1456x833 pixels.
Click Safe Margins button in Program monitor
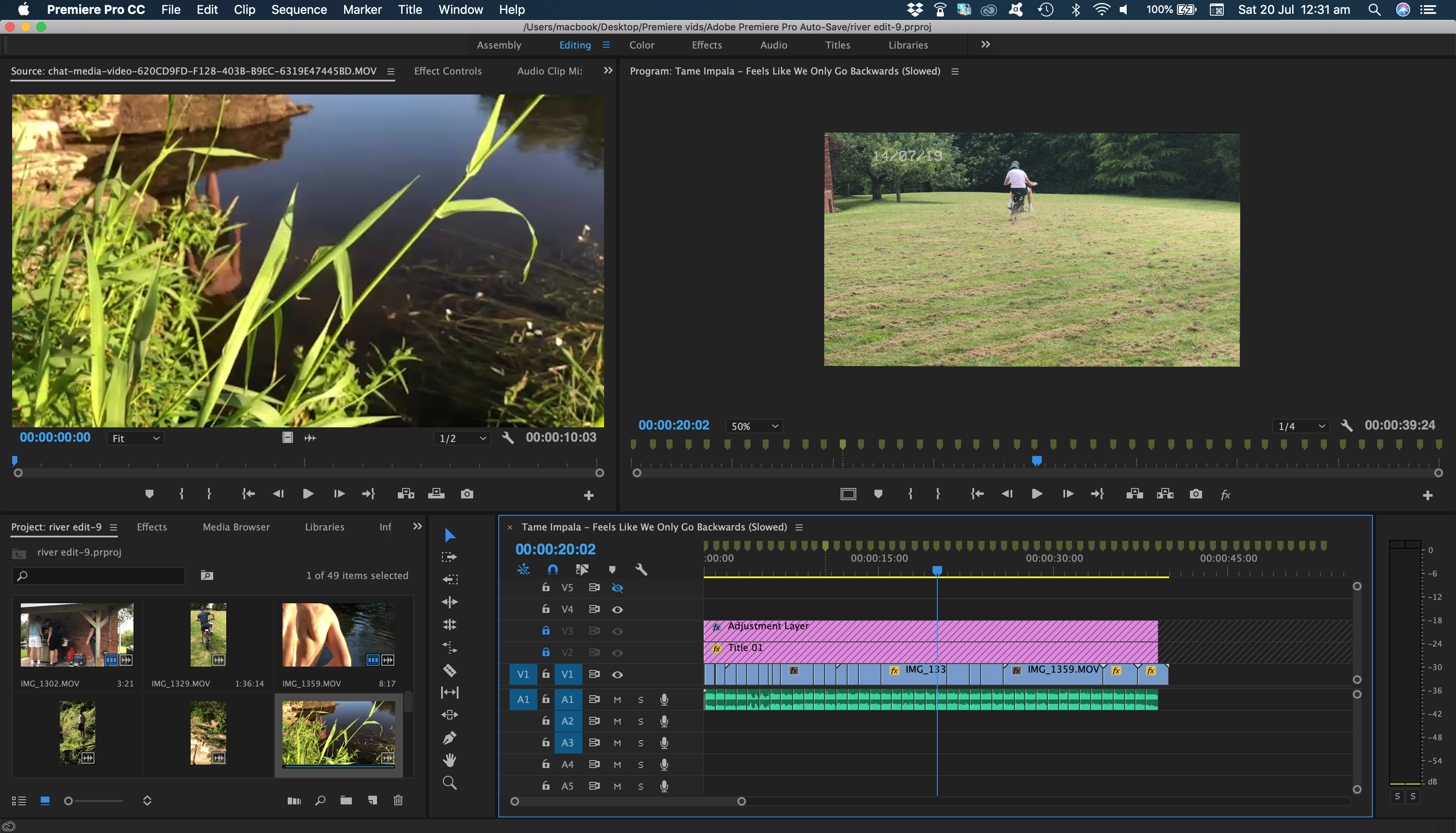(x=848, y=494)
